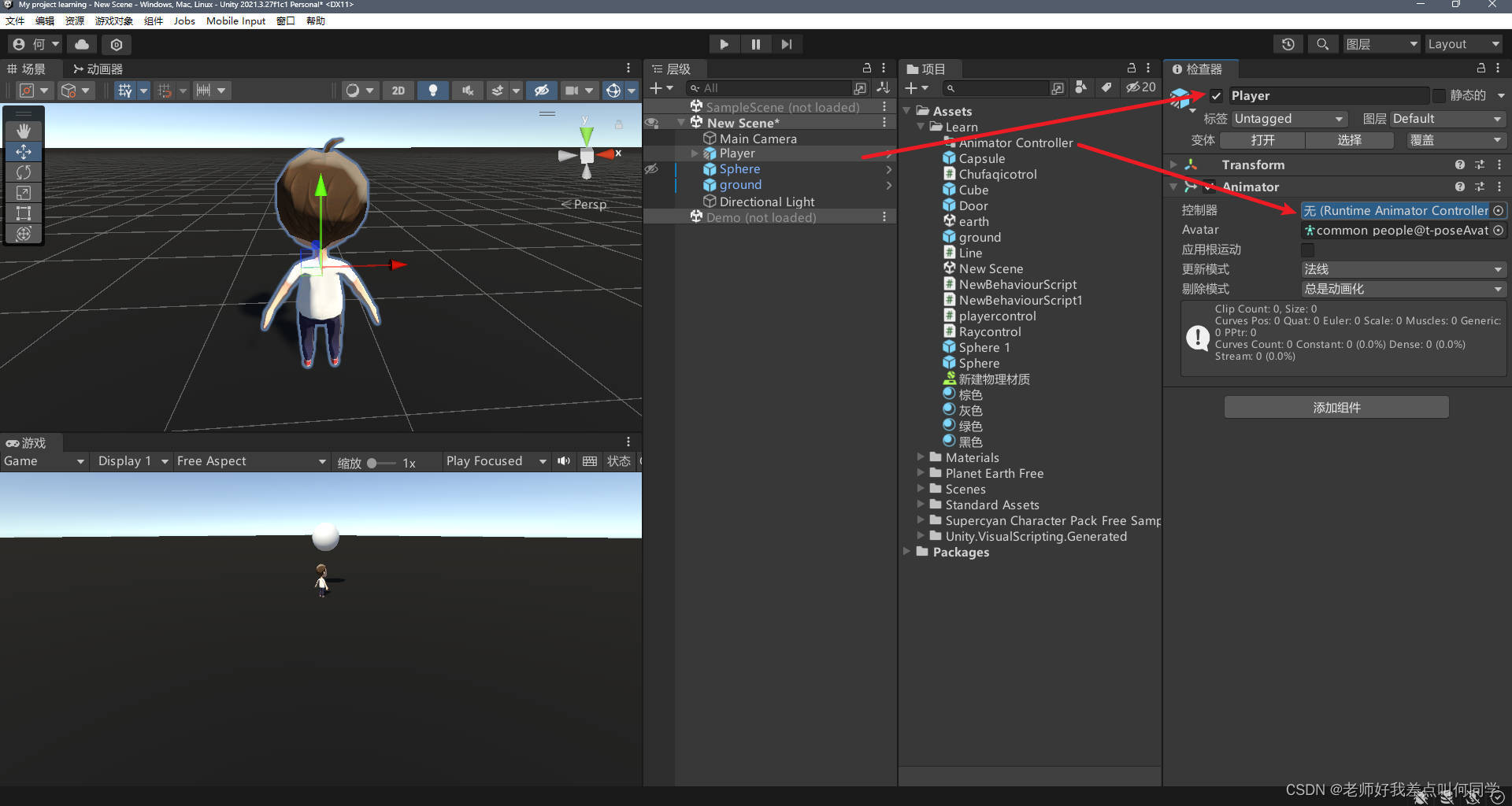Step one frame forward
The image size is (1512, 806).
click(x=786, y=44)
